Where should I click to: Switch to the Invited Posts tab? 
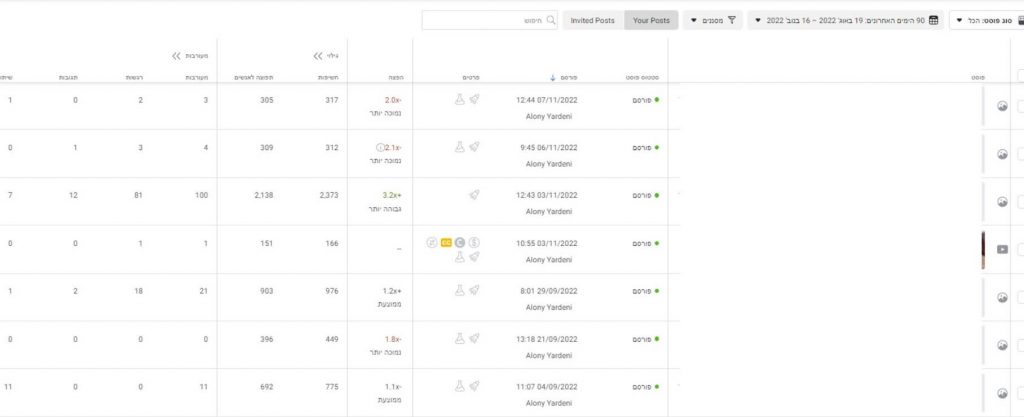point(593,20)
